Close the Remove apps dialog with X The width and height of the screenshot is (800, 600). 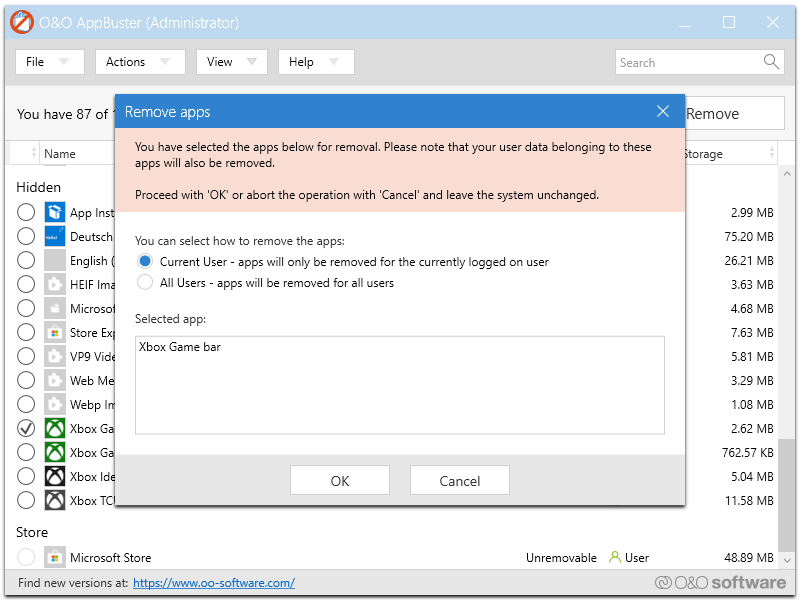663,111
